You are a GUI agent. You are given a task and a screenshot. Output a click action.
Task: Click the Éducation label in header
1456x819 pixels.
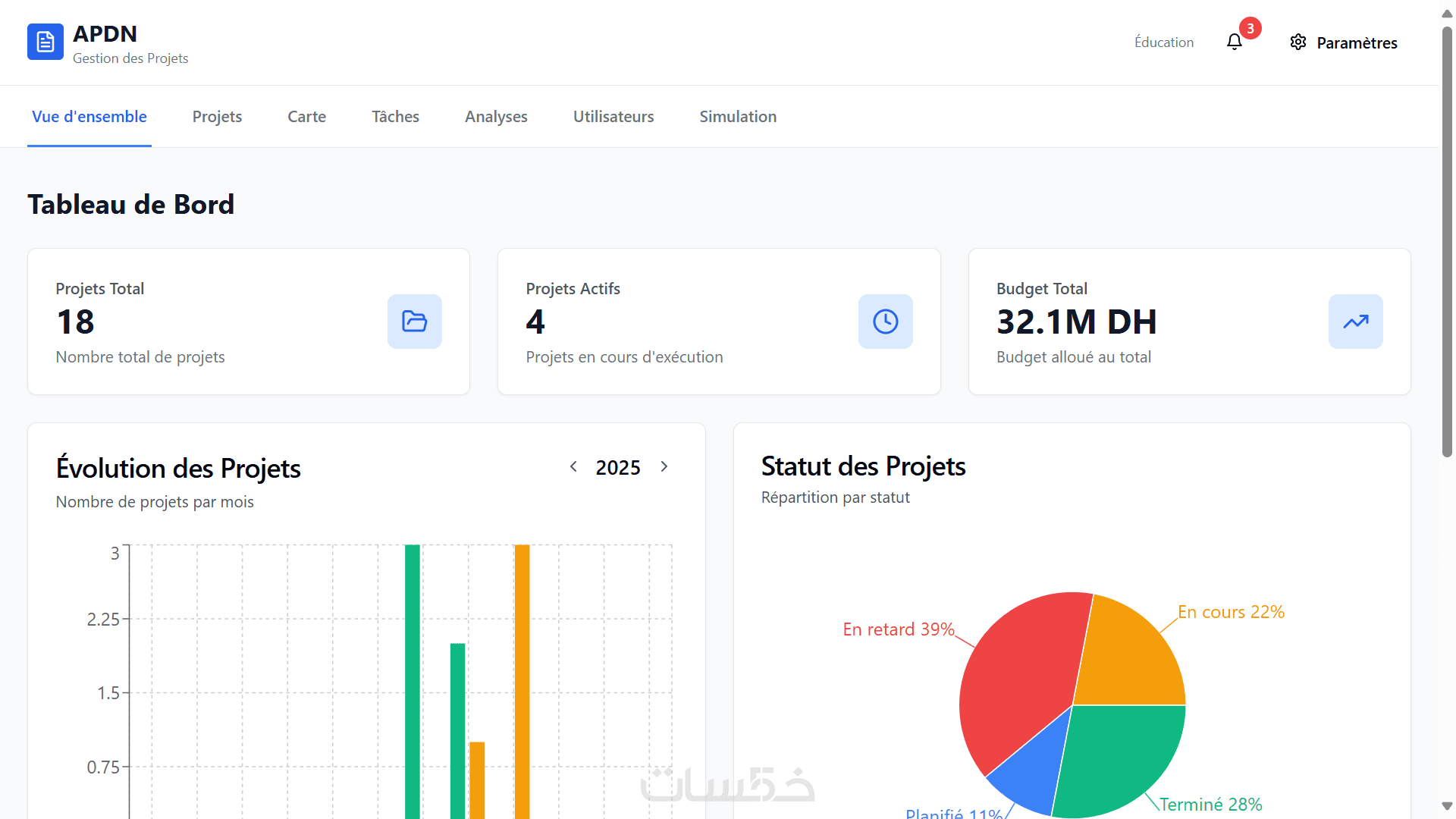coord(1163,42)
